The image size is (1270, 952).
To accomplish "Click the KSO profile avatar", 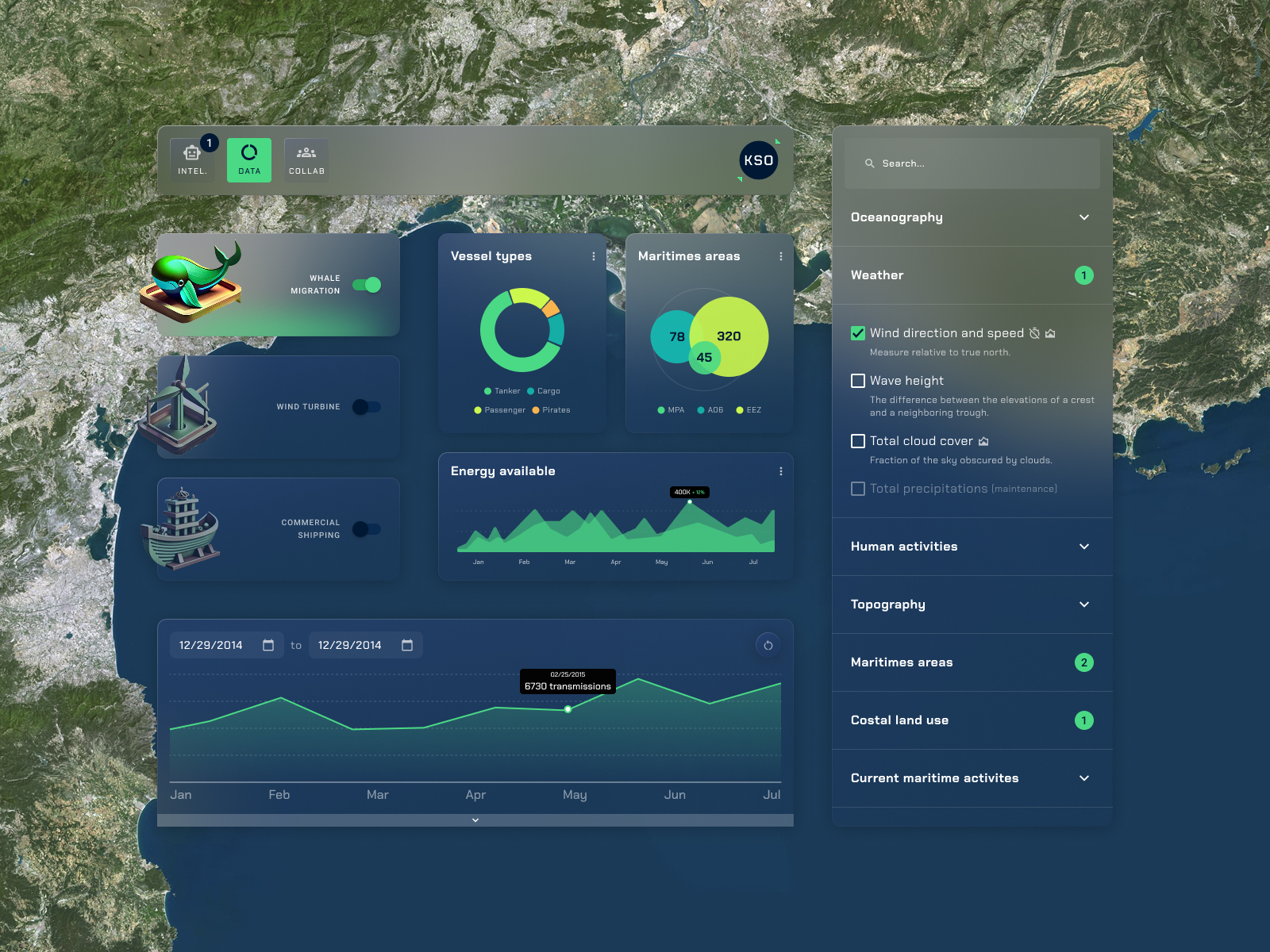I will 759,160.
